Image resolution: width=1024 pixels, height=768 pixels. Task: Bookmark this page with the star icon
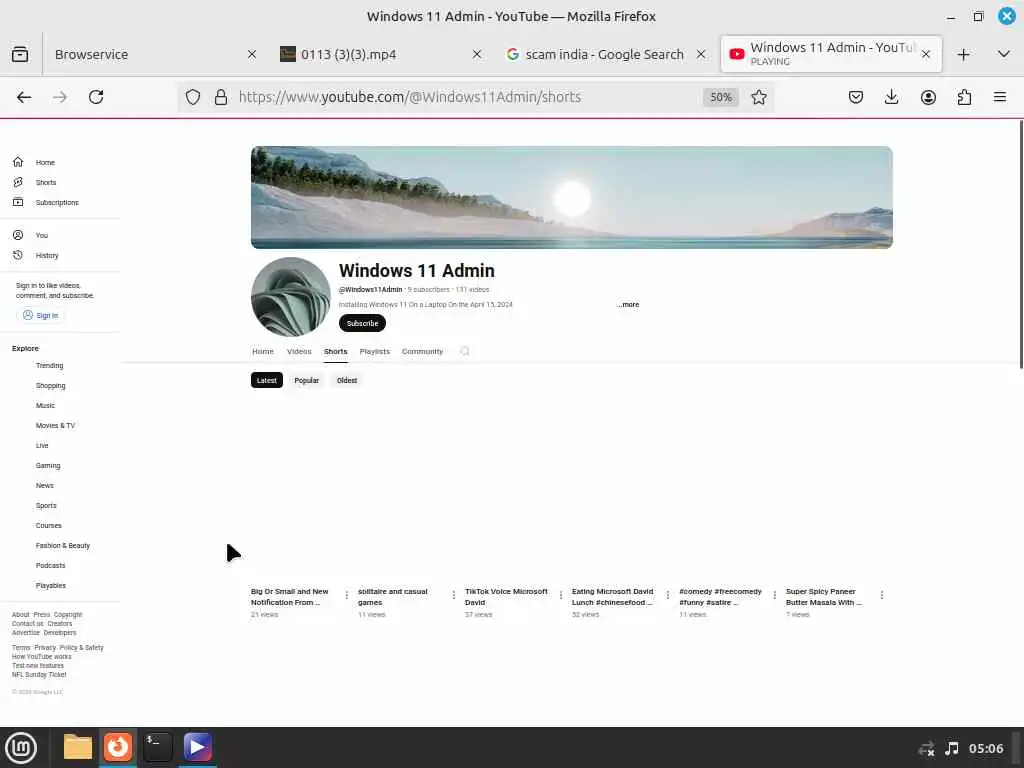point(758,97)
